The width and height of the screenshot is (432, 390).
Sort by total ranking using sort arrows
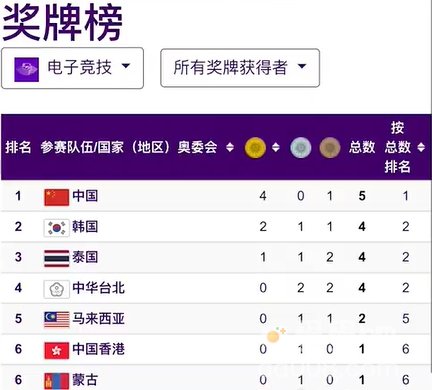point(421,147)
